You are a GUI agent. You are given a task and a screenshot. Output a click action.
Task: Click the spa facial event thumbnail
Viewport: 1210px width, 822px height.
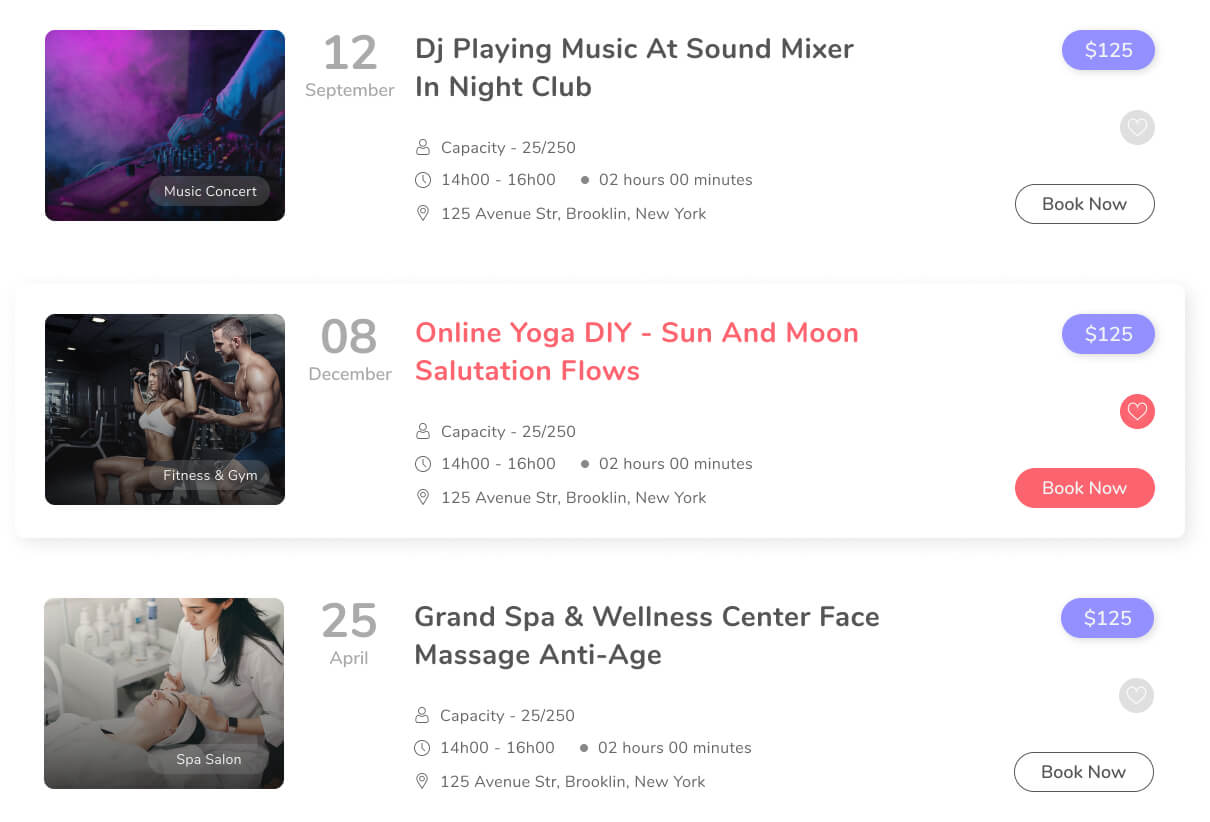click(x=164, y=680)
